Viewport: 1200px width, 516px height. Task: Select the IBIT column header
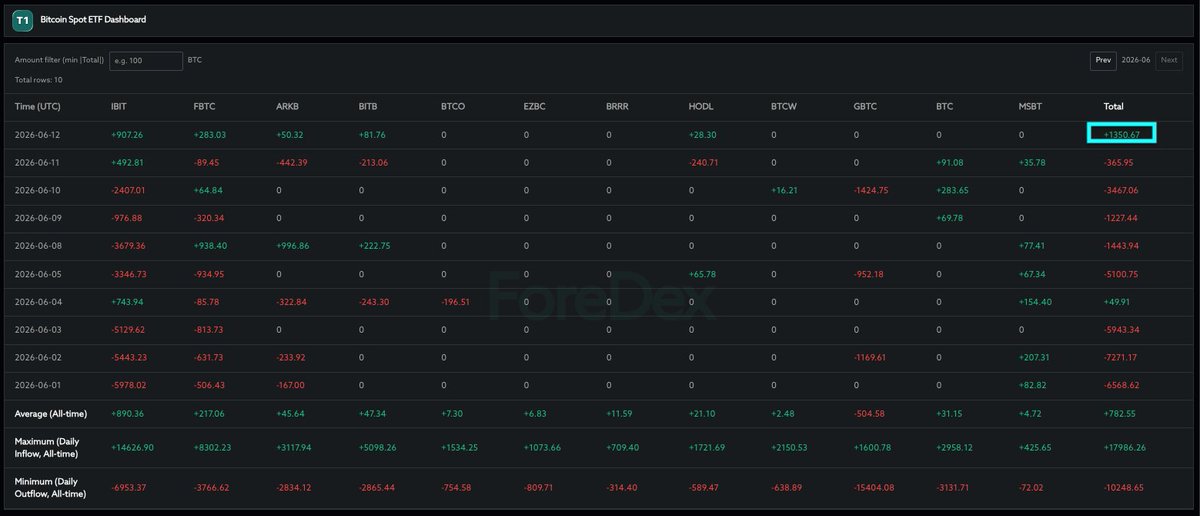tap(119, 106)
